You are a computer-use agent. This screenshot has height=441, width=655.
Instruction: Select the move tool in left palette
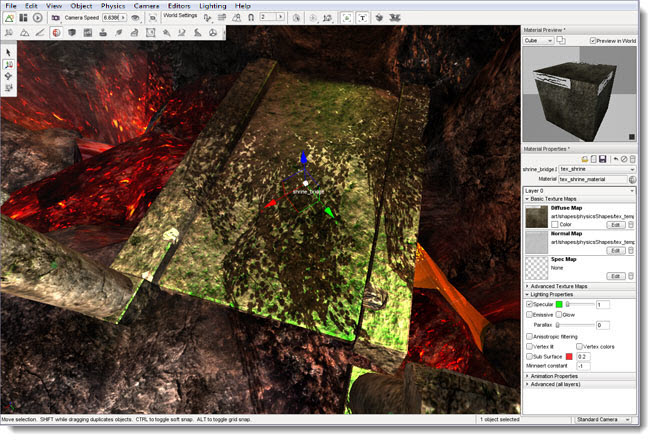pyautogui.click(x=8, y=64)
